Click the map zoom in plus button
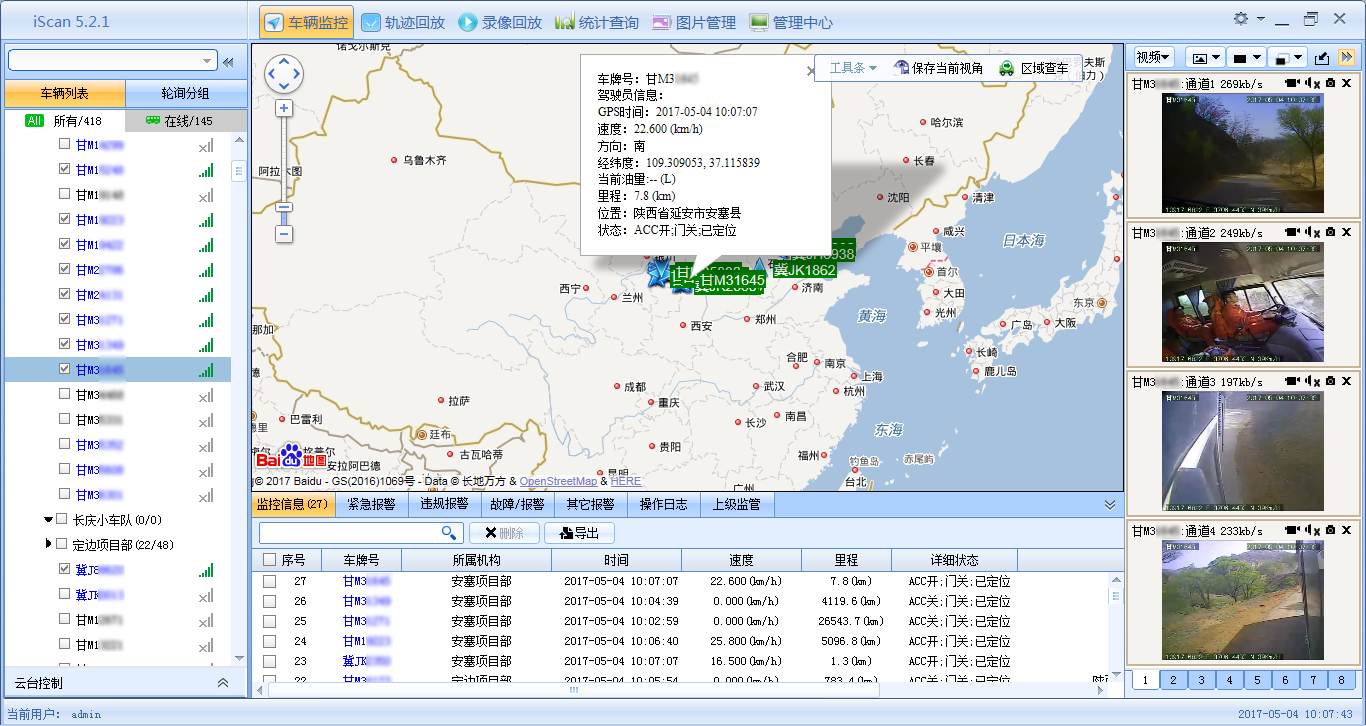This screenshot has height=726, width=1366. coord(284,108)
